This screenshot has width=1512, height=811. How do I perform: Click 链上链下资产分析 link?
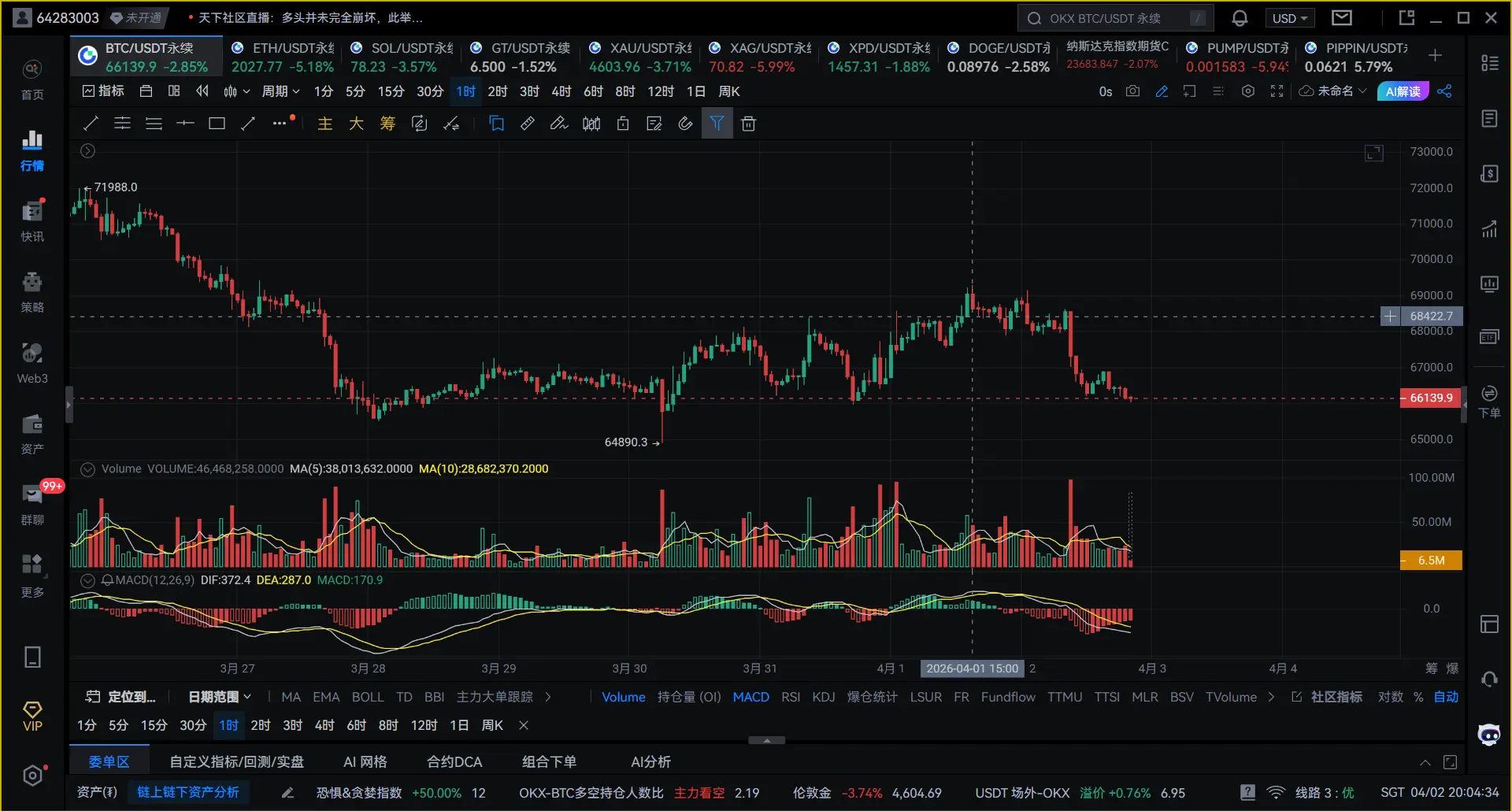click(188, 792)
